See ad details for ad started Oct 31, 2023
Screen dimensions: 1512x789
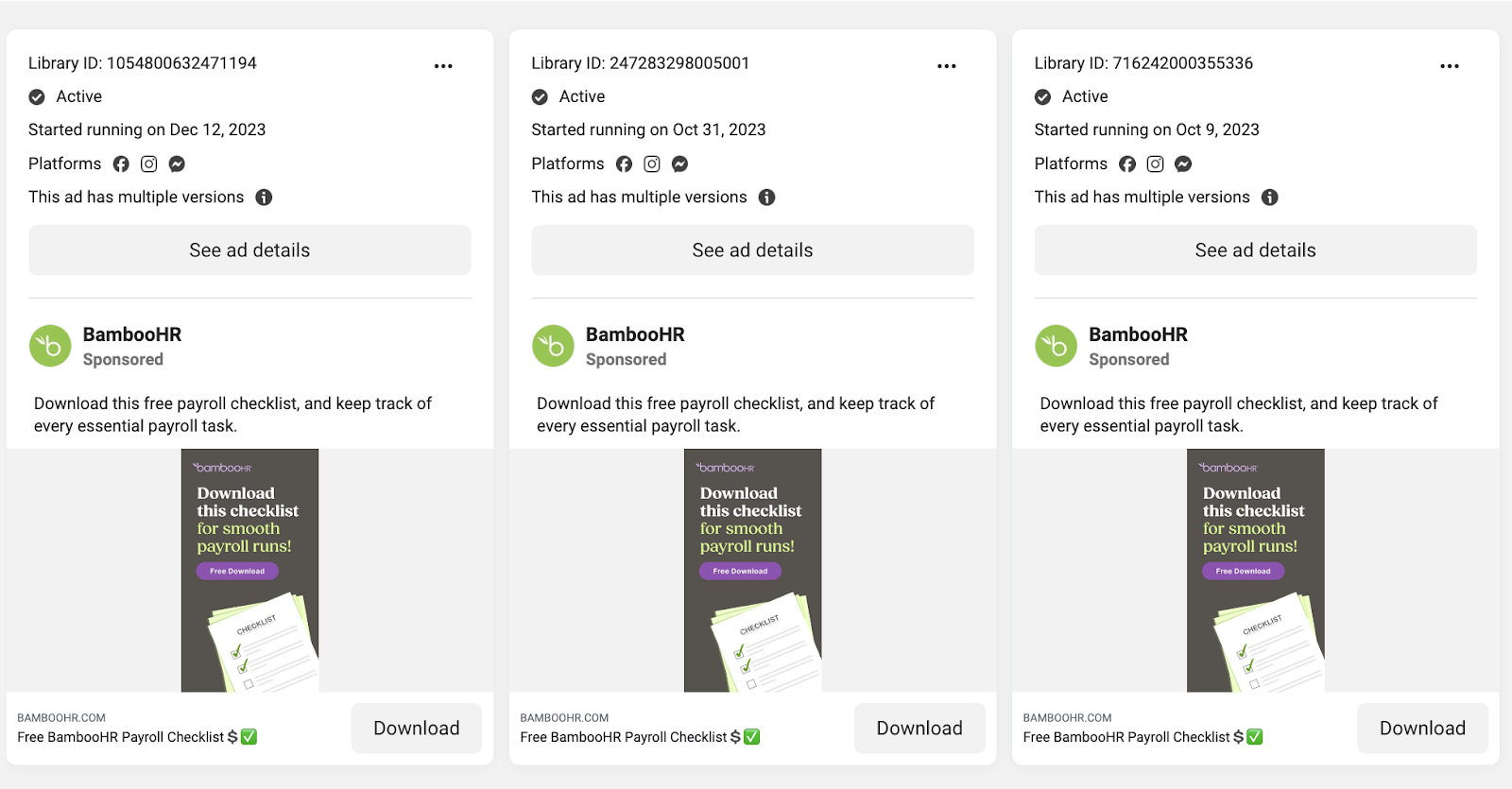point(752,250)
